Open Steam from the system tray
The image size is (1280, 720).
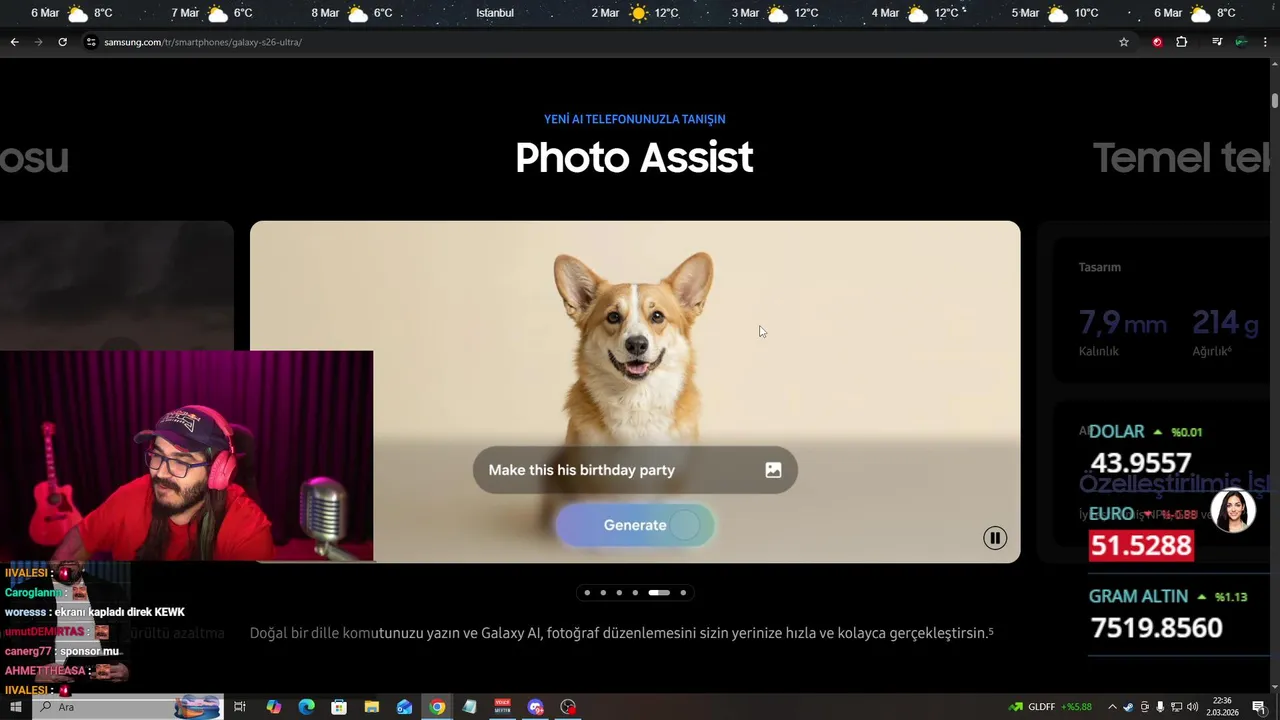coord(1129,707)
